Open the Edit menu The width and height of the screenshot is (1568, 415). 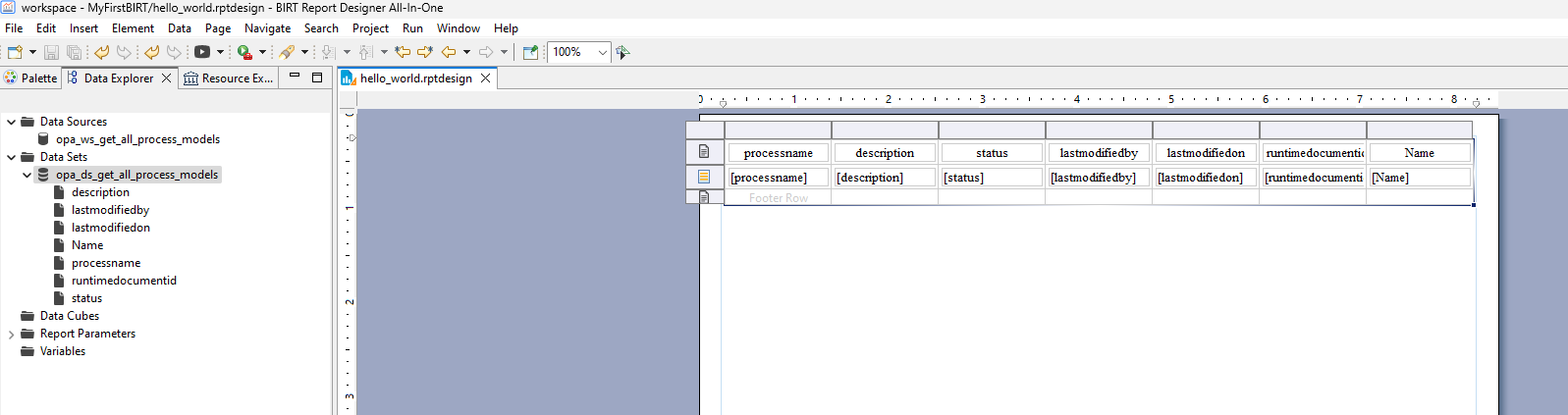coord(46,28)
